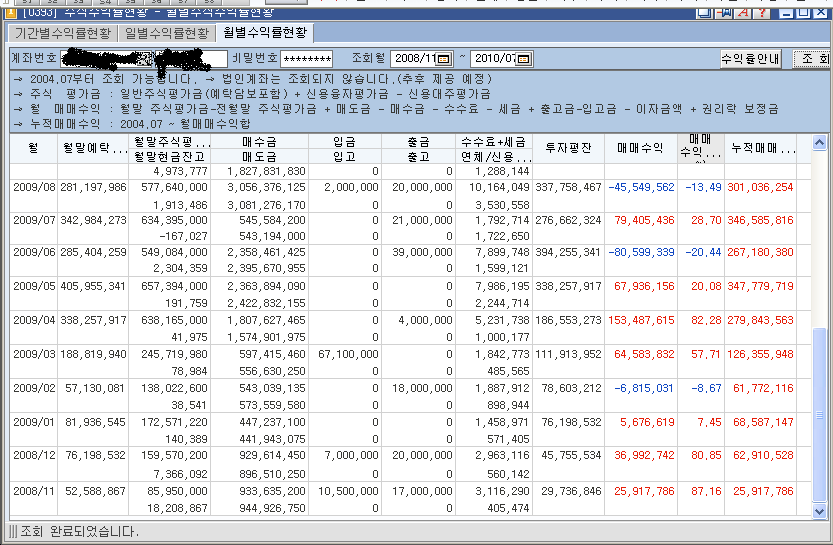Image resolution: width=833 pixels, height=545 pixels.
Task: Click month-end stock value 657,394,000
Action: 174,286
